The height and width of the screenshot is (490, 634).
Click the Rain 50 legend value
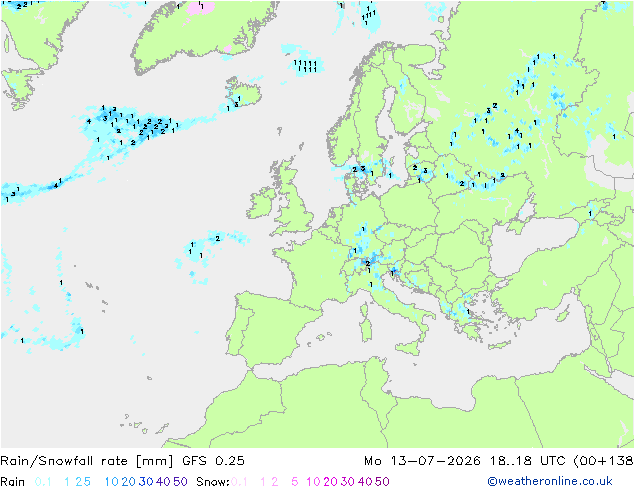(x=180, y=482)
